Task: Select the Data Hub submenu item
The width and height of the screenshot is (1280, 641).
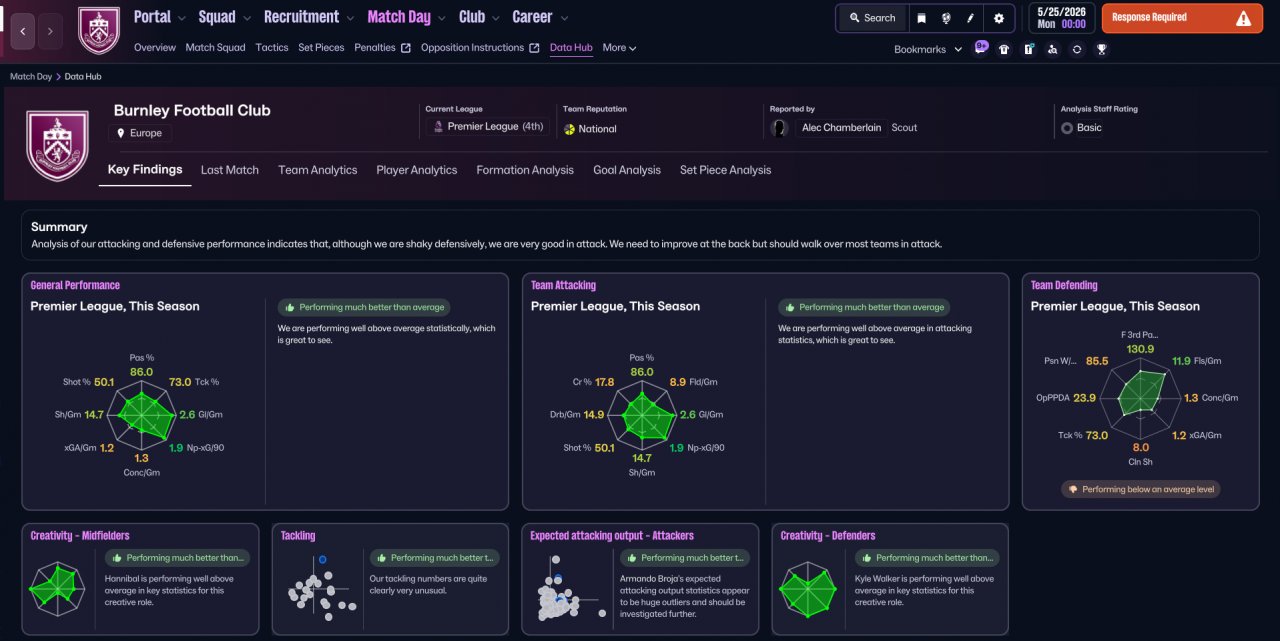Action: pyautogui.click(x=571, y=48)
